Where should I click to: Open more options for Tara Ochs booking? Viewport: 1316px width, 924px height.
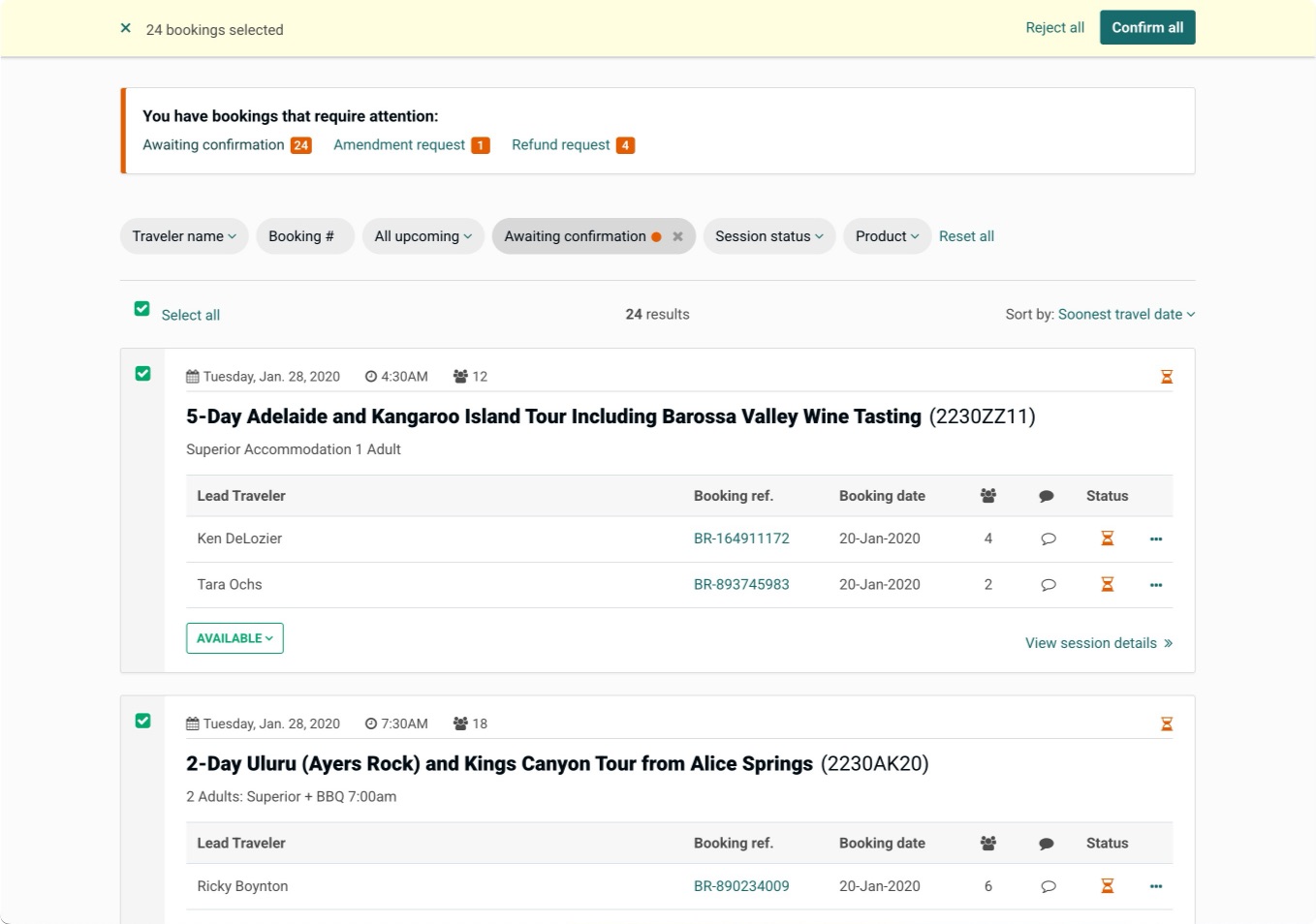point(1155,585)
